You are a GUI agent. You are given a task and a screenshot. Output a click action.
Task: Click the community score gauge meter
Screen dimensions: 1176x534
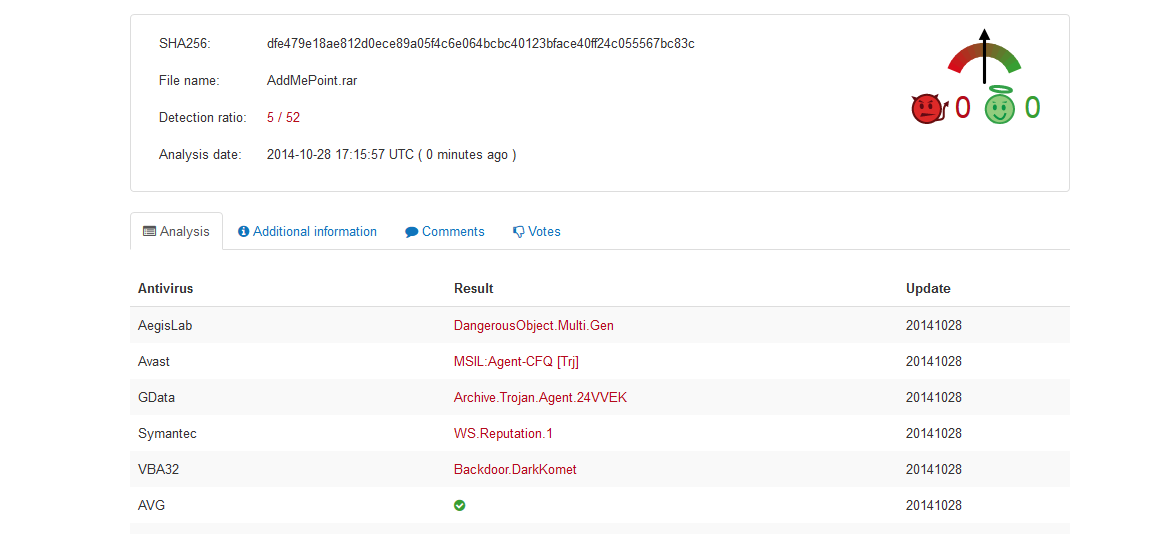[x=985, y=58]
